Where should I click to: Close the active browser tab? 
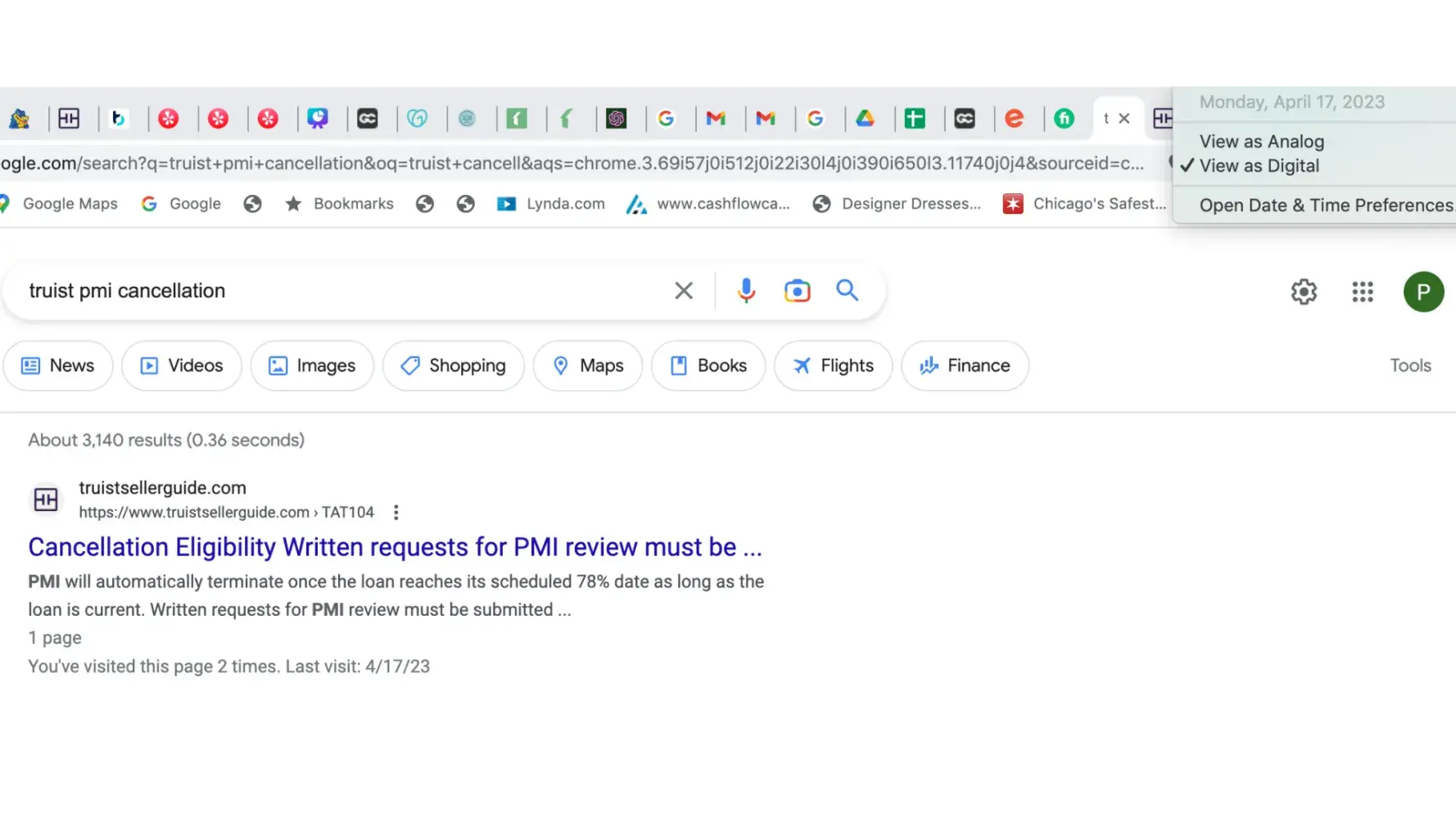coord(1124,119)
